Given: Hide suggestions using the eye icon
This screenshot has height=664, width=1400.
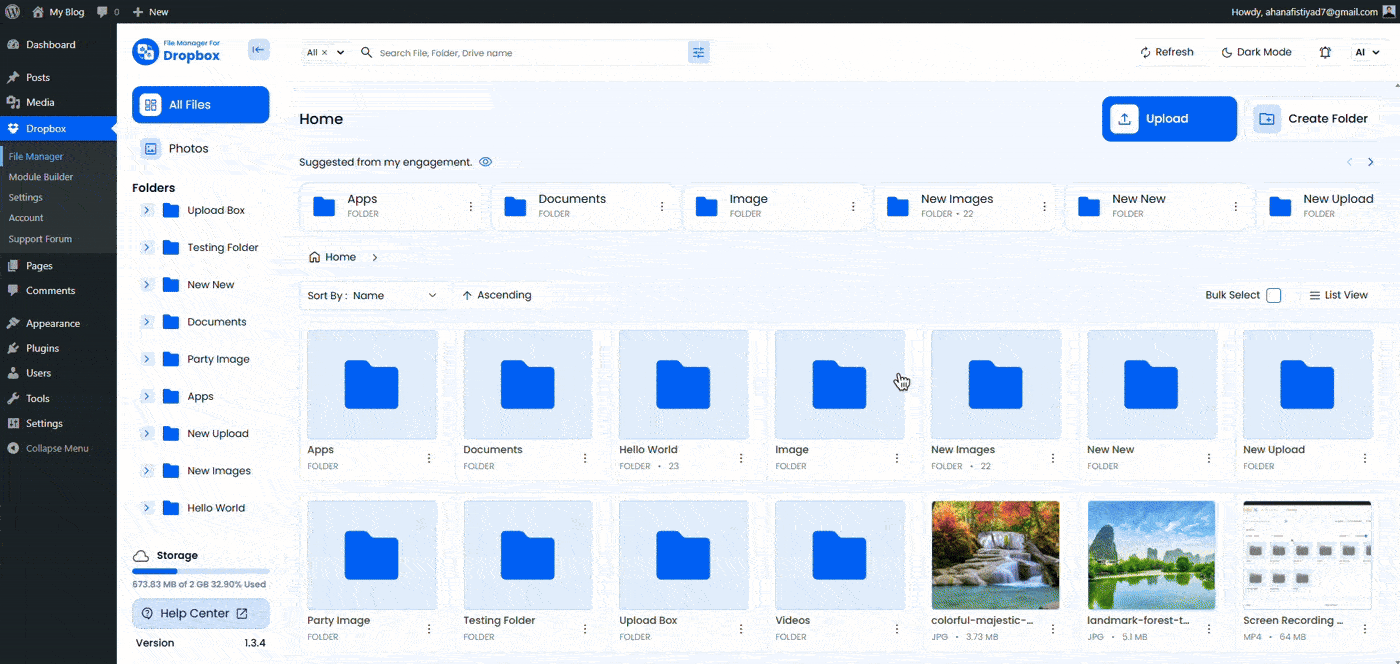Looking at the screenshot, I should [485, 162].
